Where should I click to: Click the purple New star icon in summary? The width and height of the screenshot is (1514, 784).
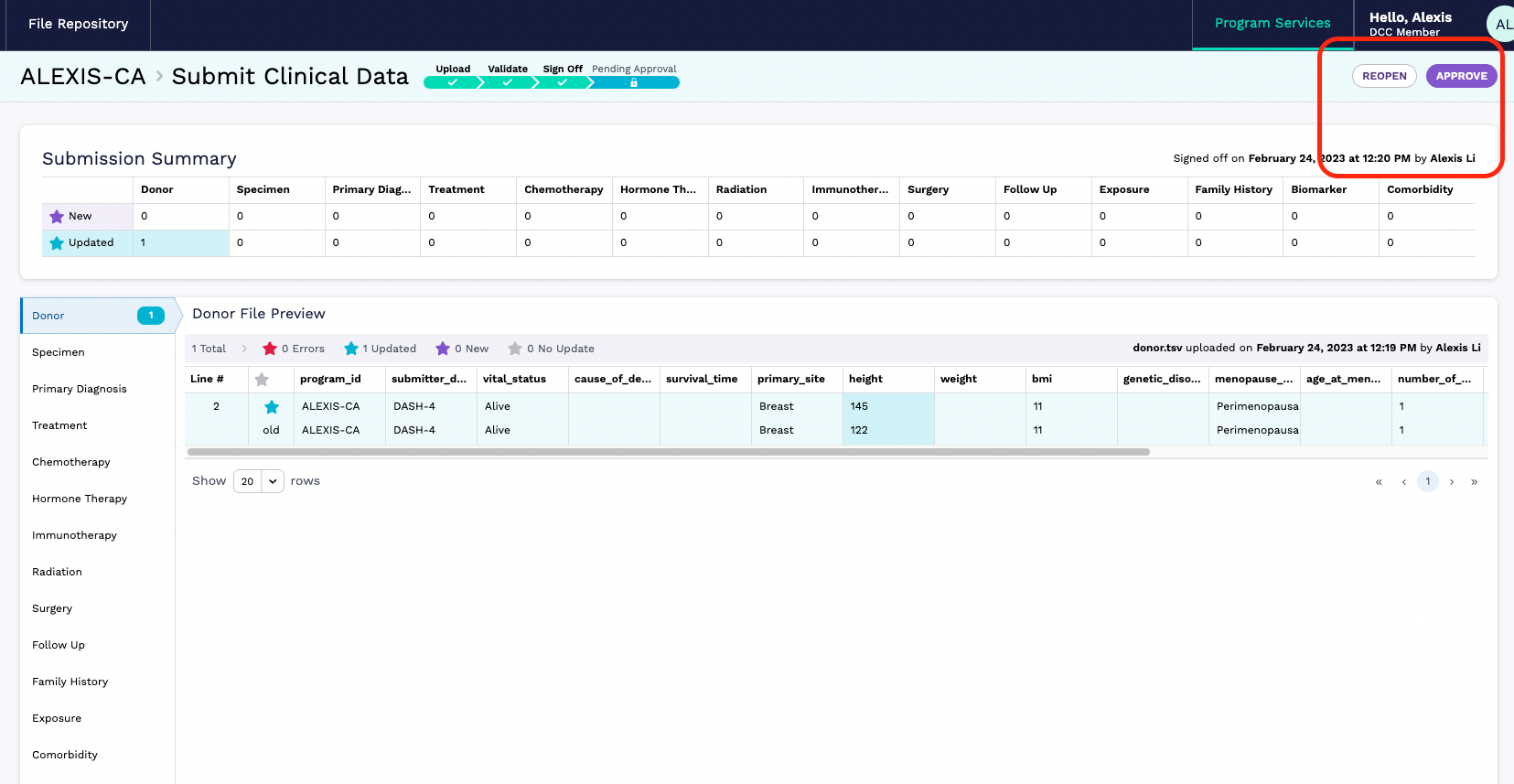[x=57, y=217]
